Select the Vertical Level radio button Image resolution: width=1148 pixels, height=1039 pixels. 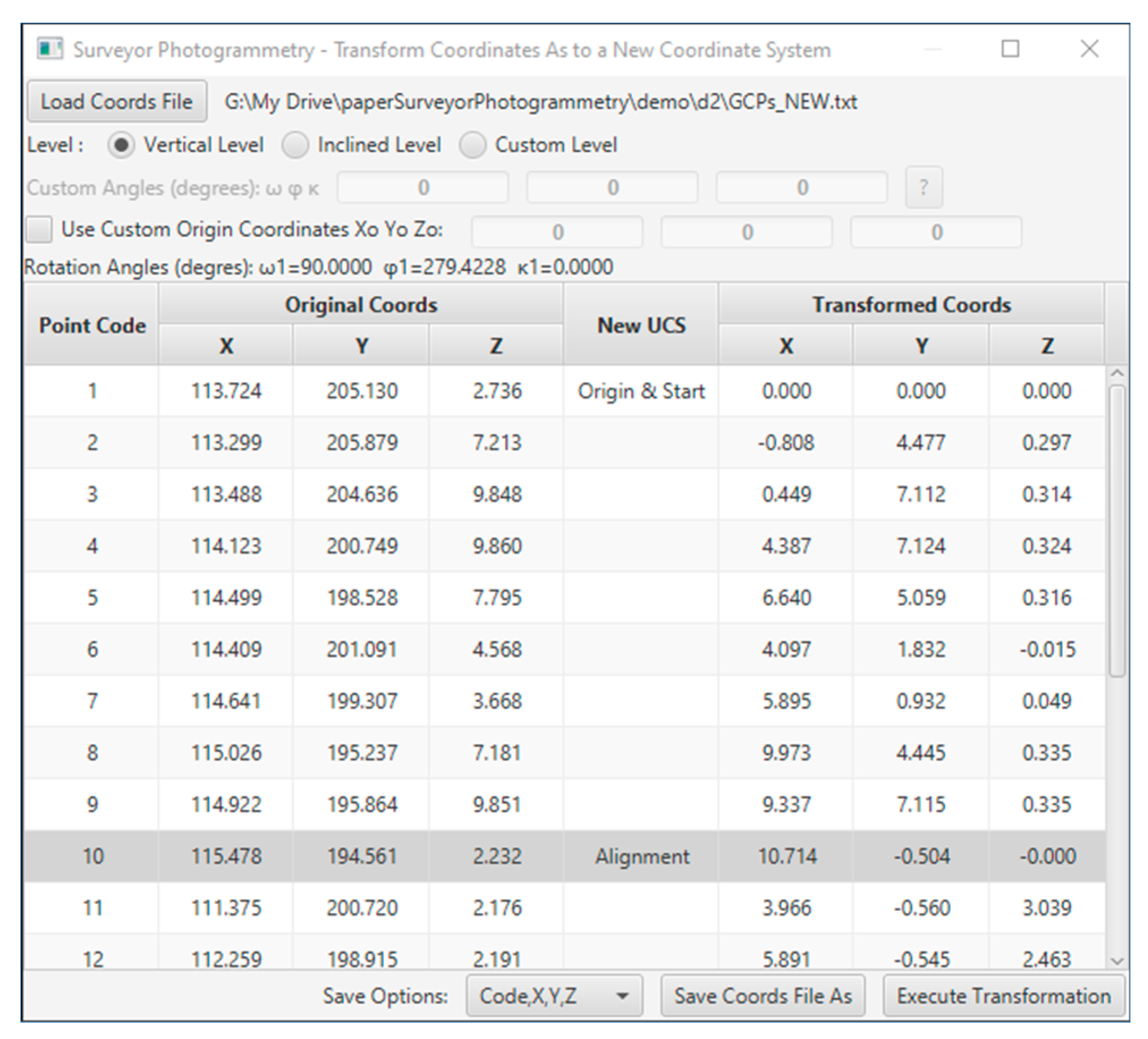(121, 145)
